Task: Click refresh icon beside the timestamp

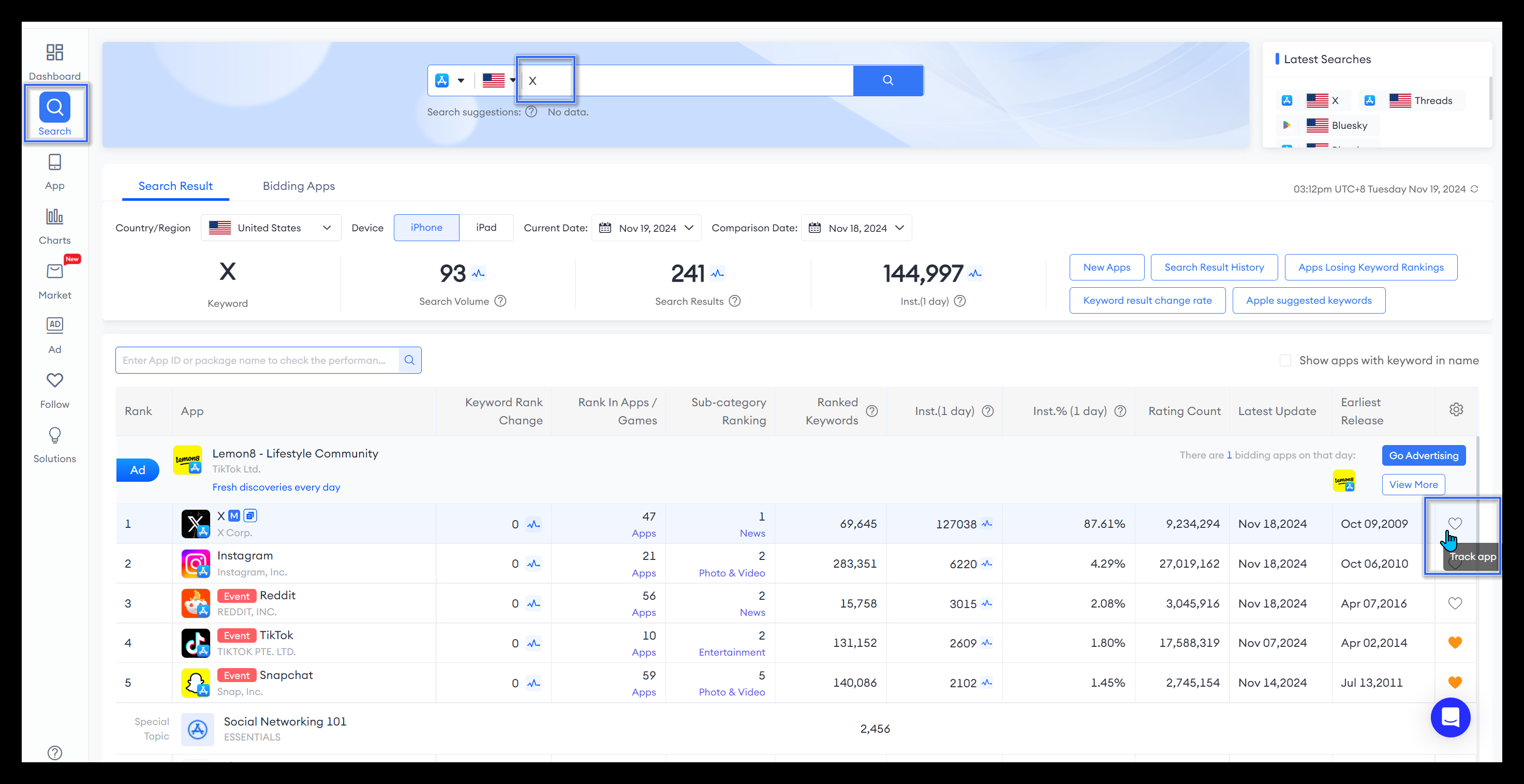Action: click(1474, 189)
